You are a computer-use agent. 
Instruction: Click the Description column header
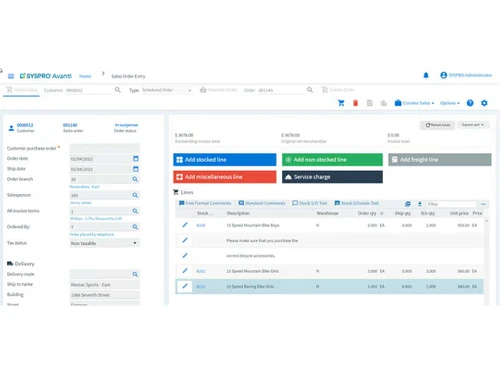click(x=238, y=213)
